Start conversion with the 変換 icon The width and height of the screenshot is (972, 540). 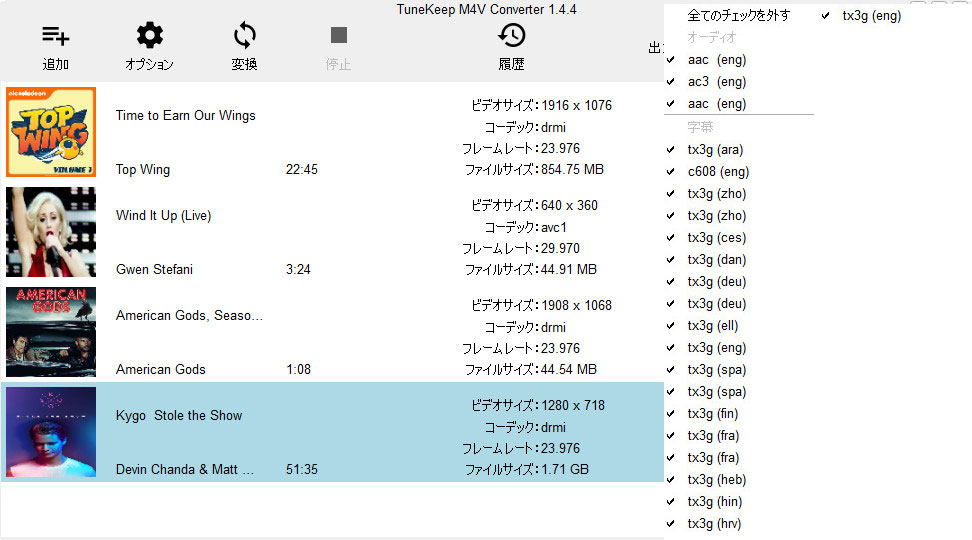click(x=244, y=35)
